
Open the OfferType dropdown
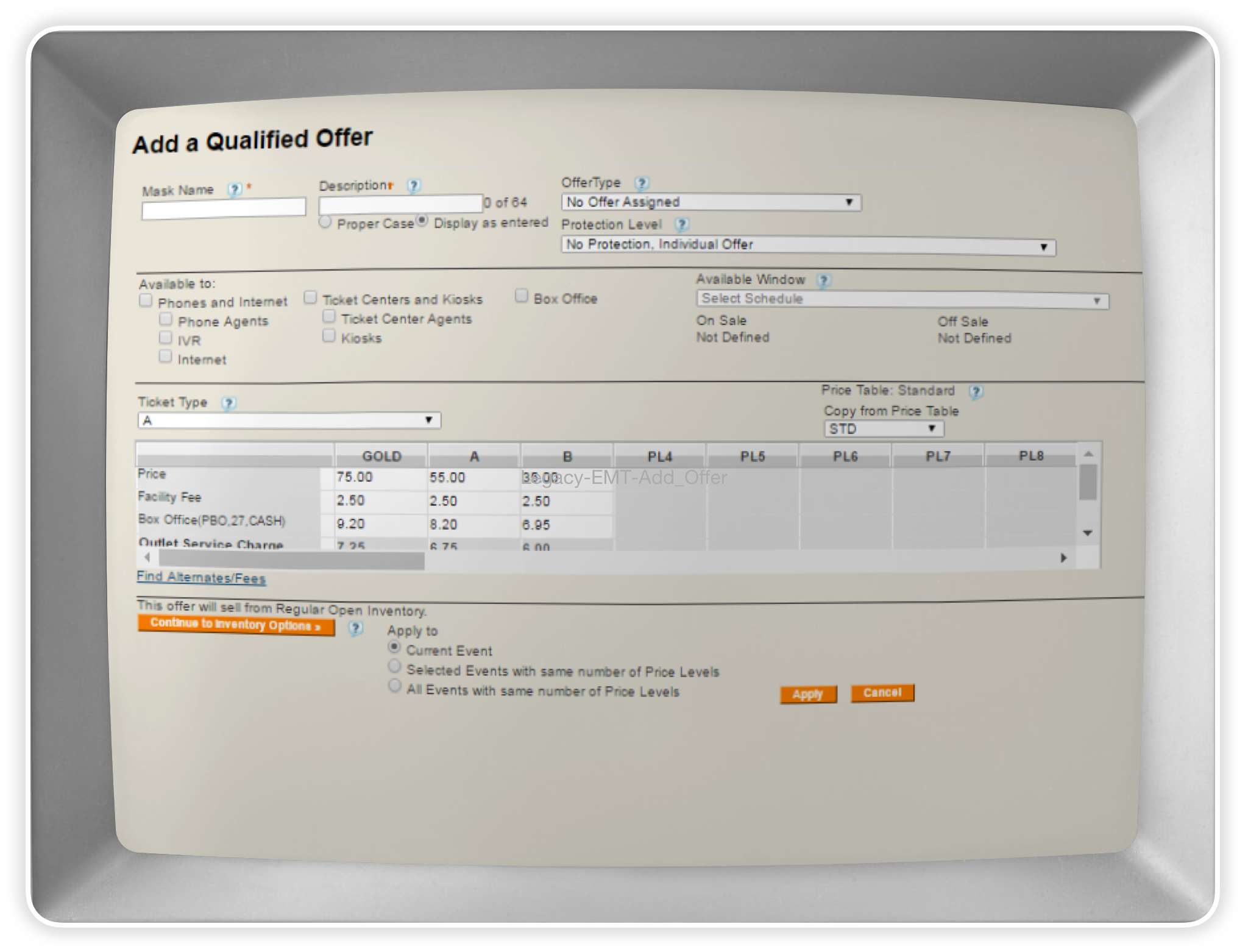tap(711, 202)
